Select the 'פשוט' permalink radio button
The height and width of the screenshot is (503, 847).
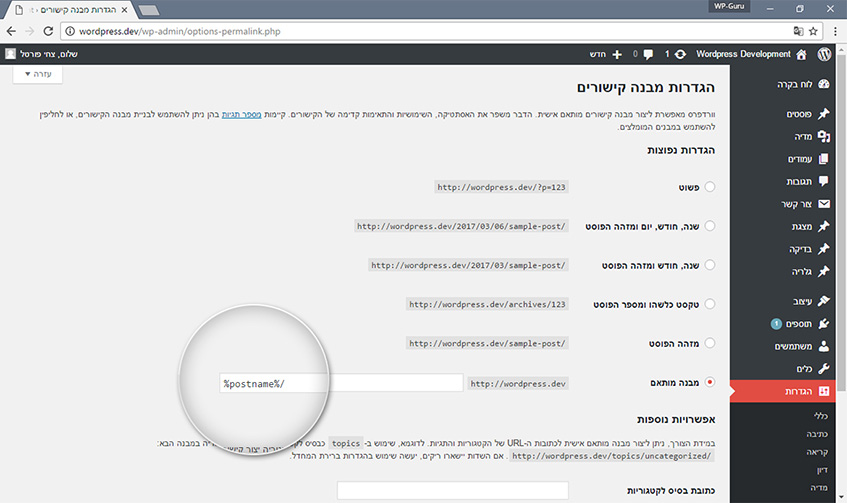(710, 186)
